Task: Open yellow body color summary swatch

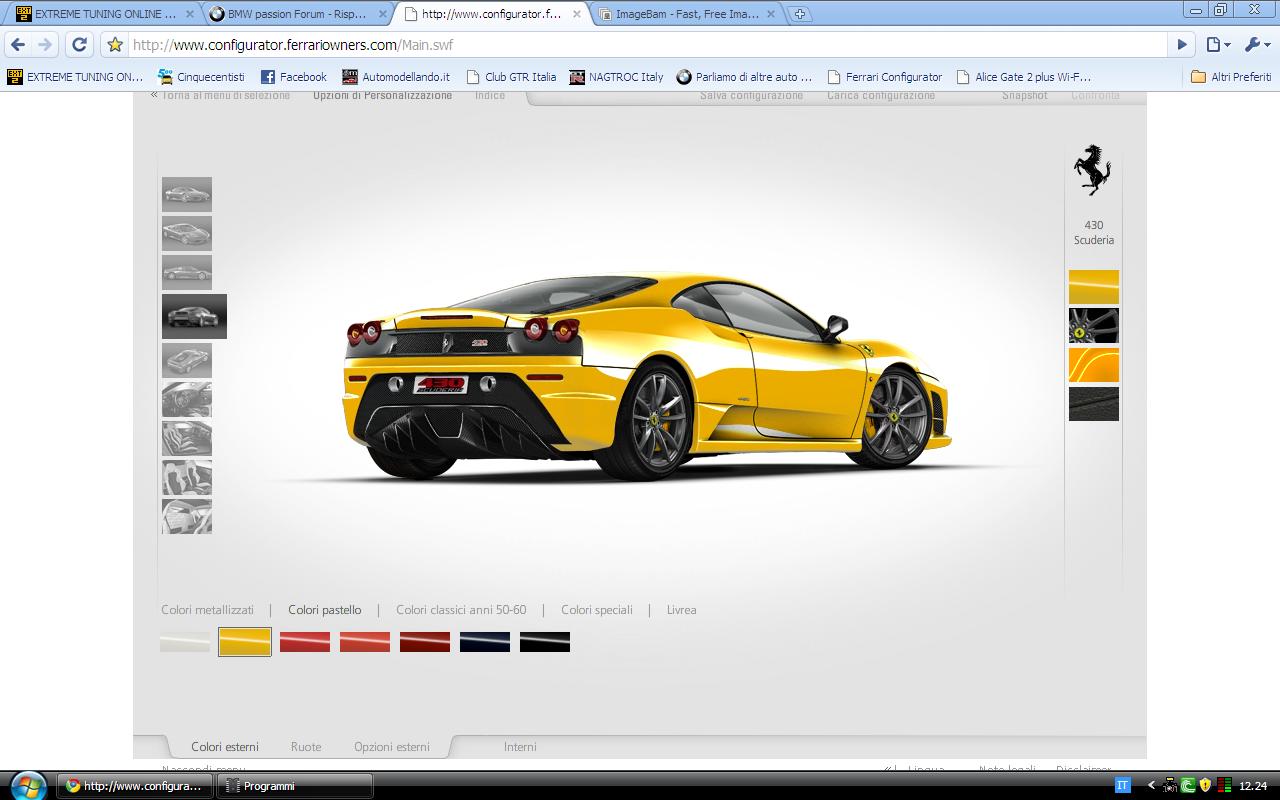Action: tap(1094, 287)
